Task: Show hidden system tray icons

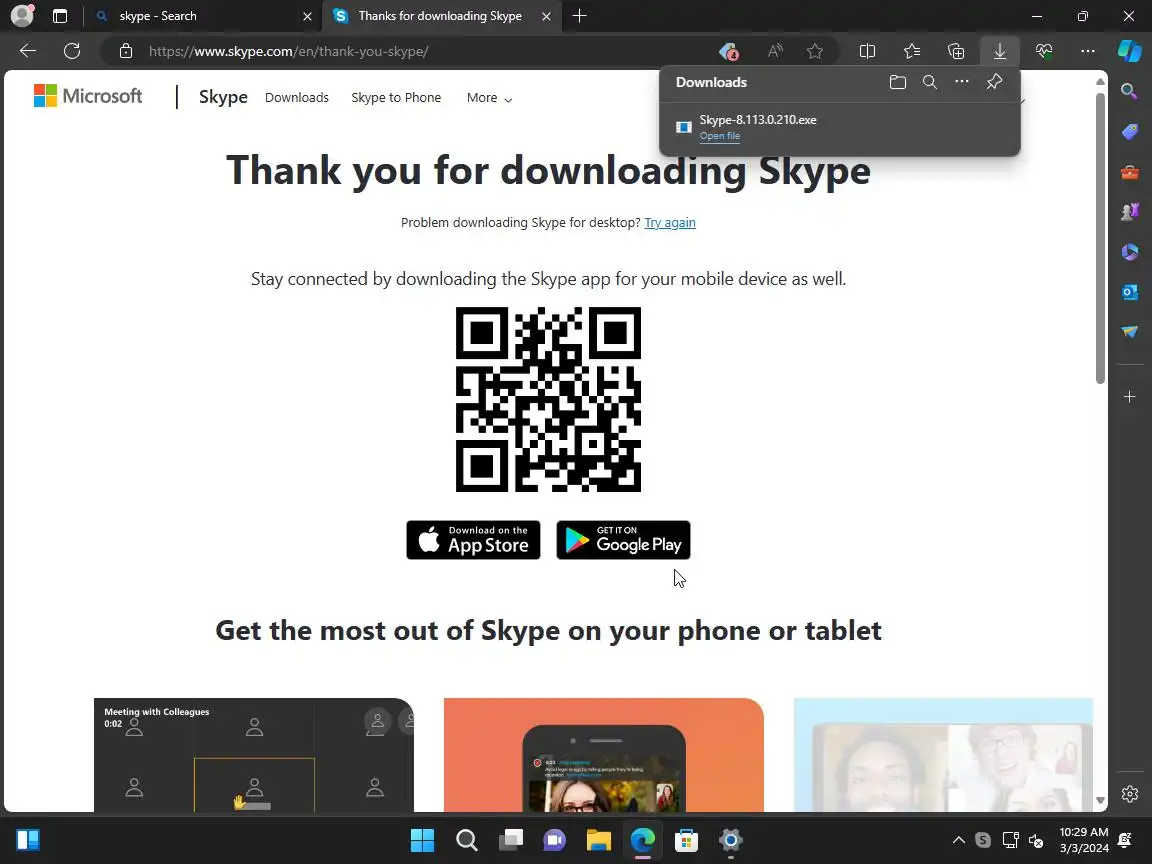Action: (x=959, y=840)
